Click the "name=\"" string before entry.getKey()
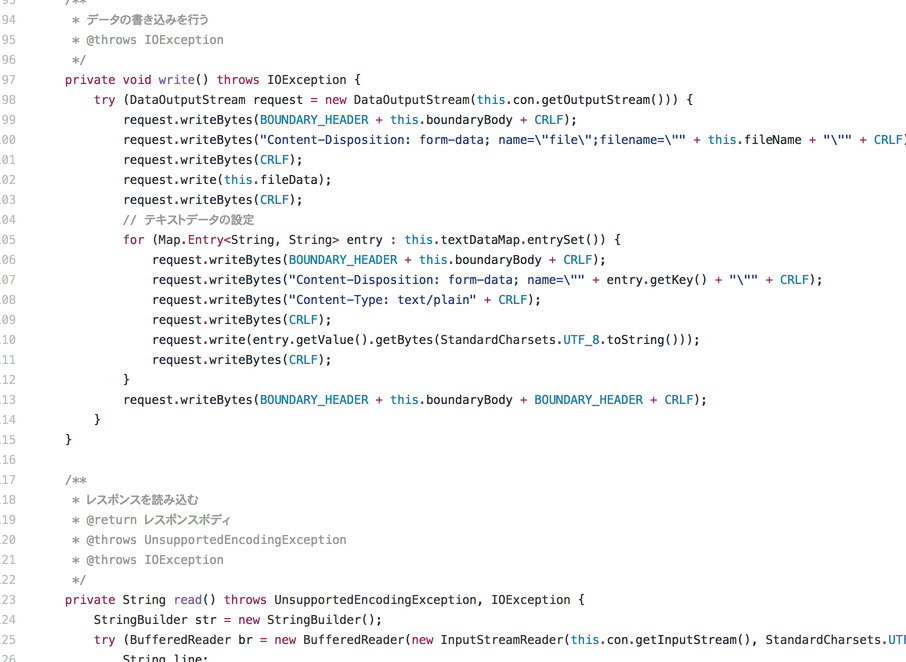The height and width of the screenshot is (662, 906). coord(436,280)
